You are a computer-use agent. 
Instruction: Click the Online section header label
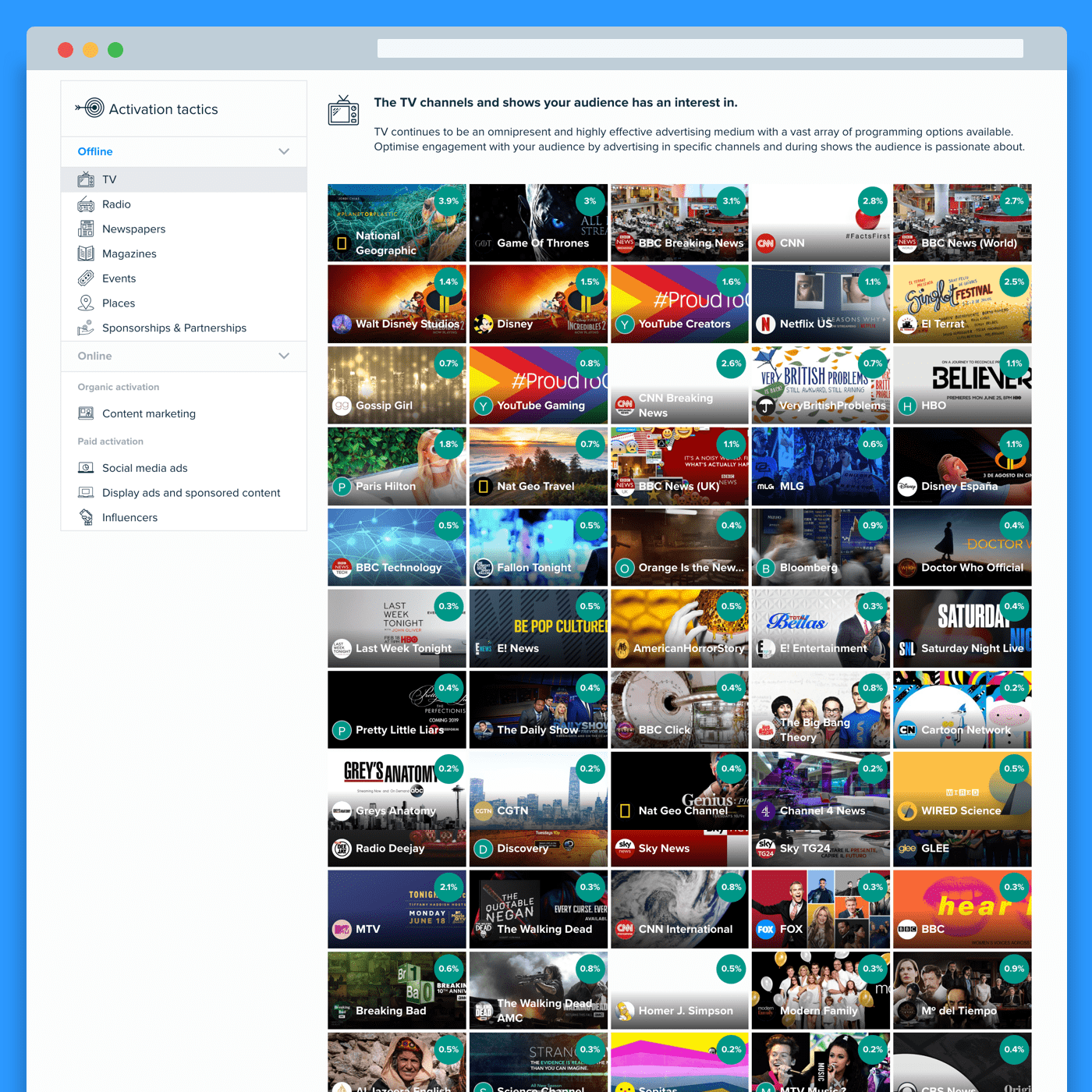(94, 356)
